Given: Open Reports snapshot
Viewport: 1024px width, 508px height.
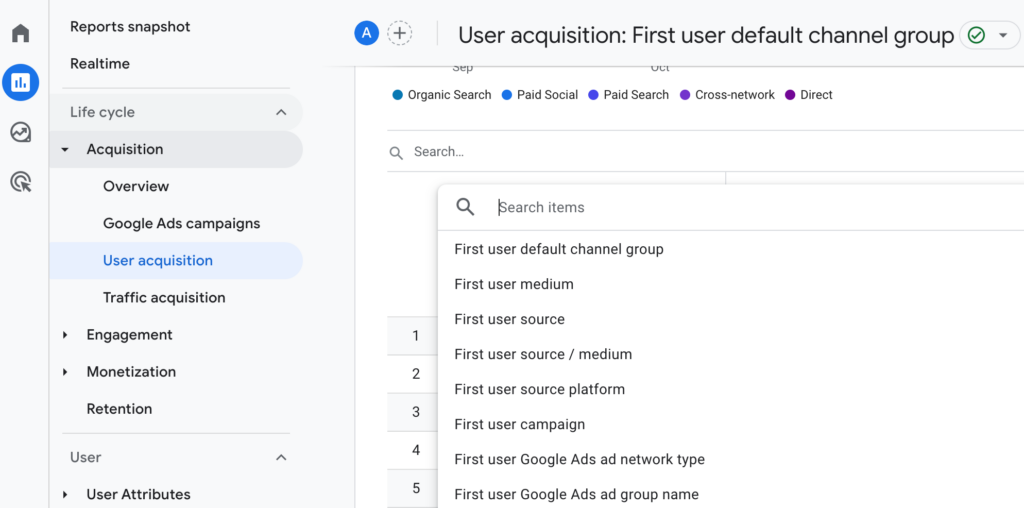Looking at the screenshot, I should click(130, 27).
